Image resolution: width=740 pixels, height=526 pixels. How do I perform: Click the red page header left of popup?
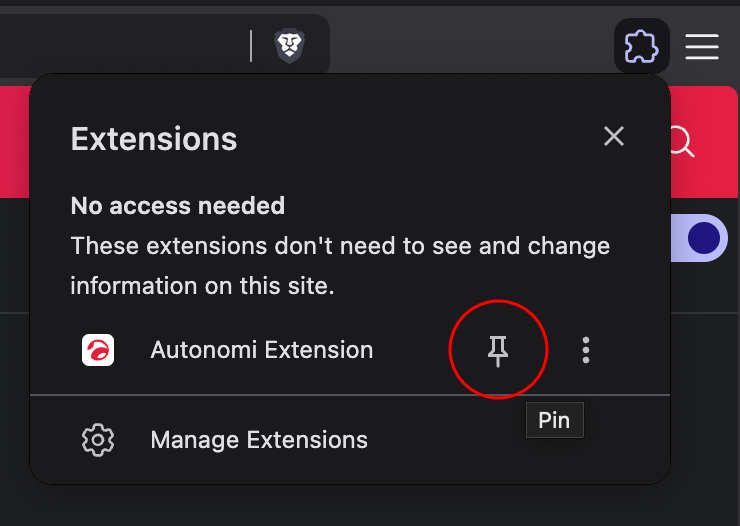pyautogui.click(x=14, y=140)
